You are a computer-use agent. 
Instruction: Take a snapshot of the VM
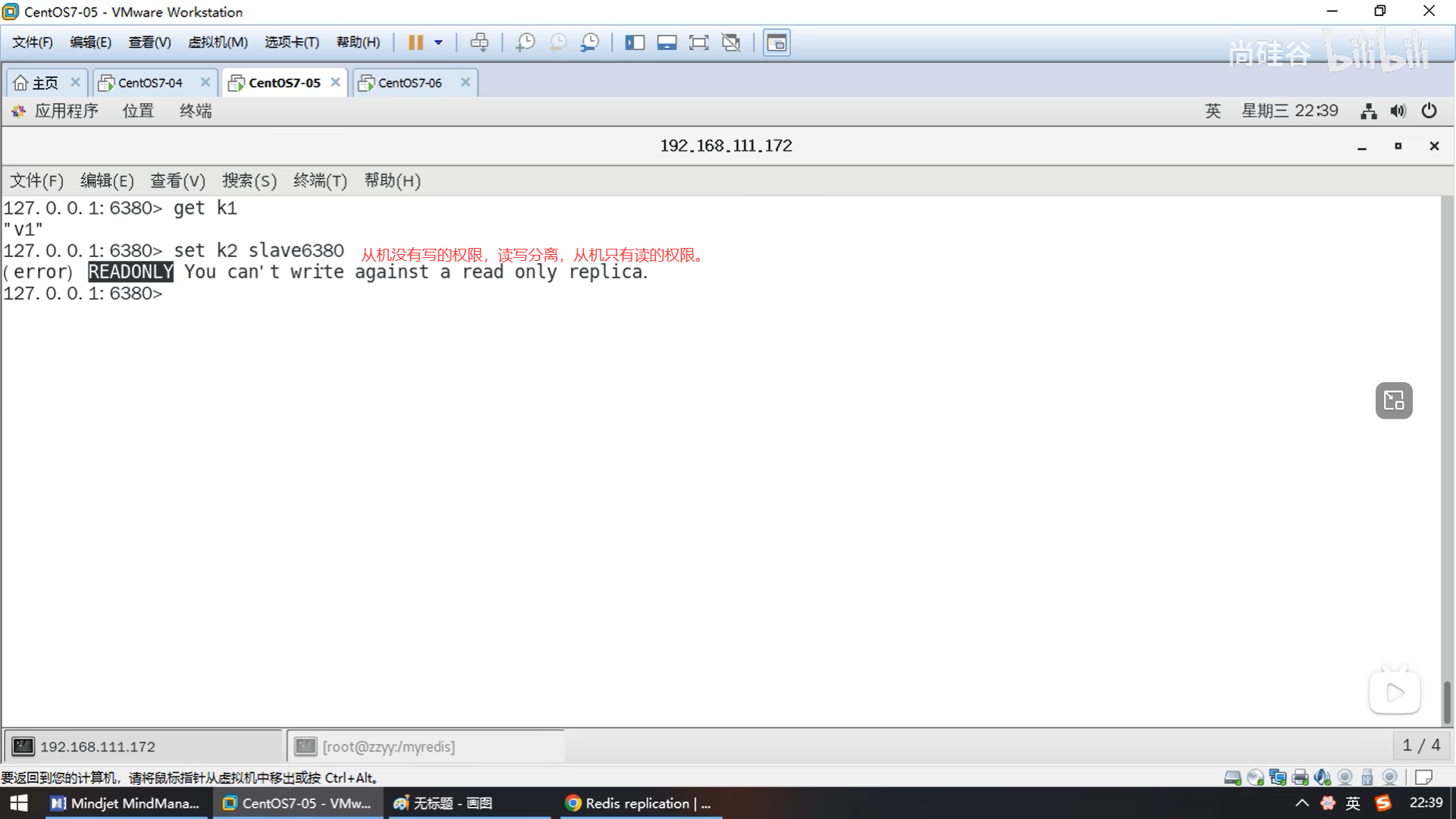[525, 42]
